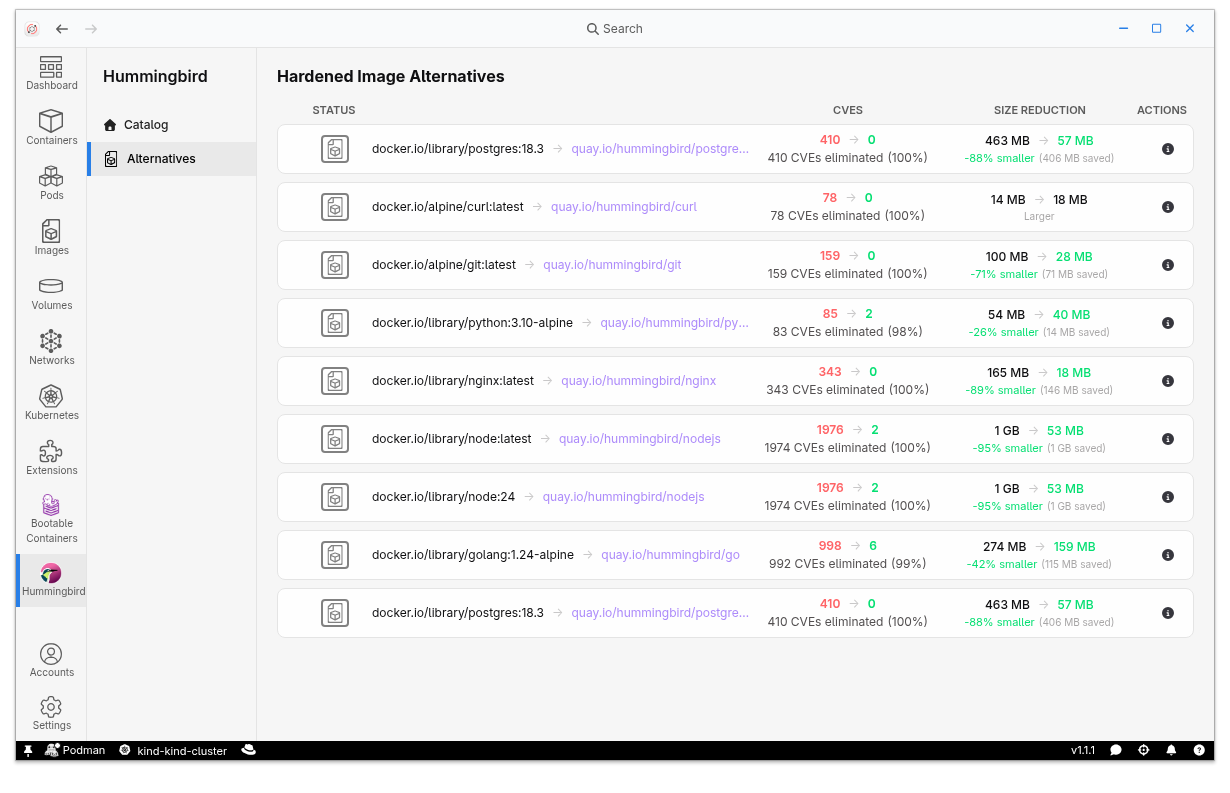Click status image icon of alpine/git row

coord(335,265)
